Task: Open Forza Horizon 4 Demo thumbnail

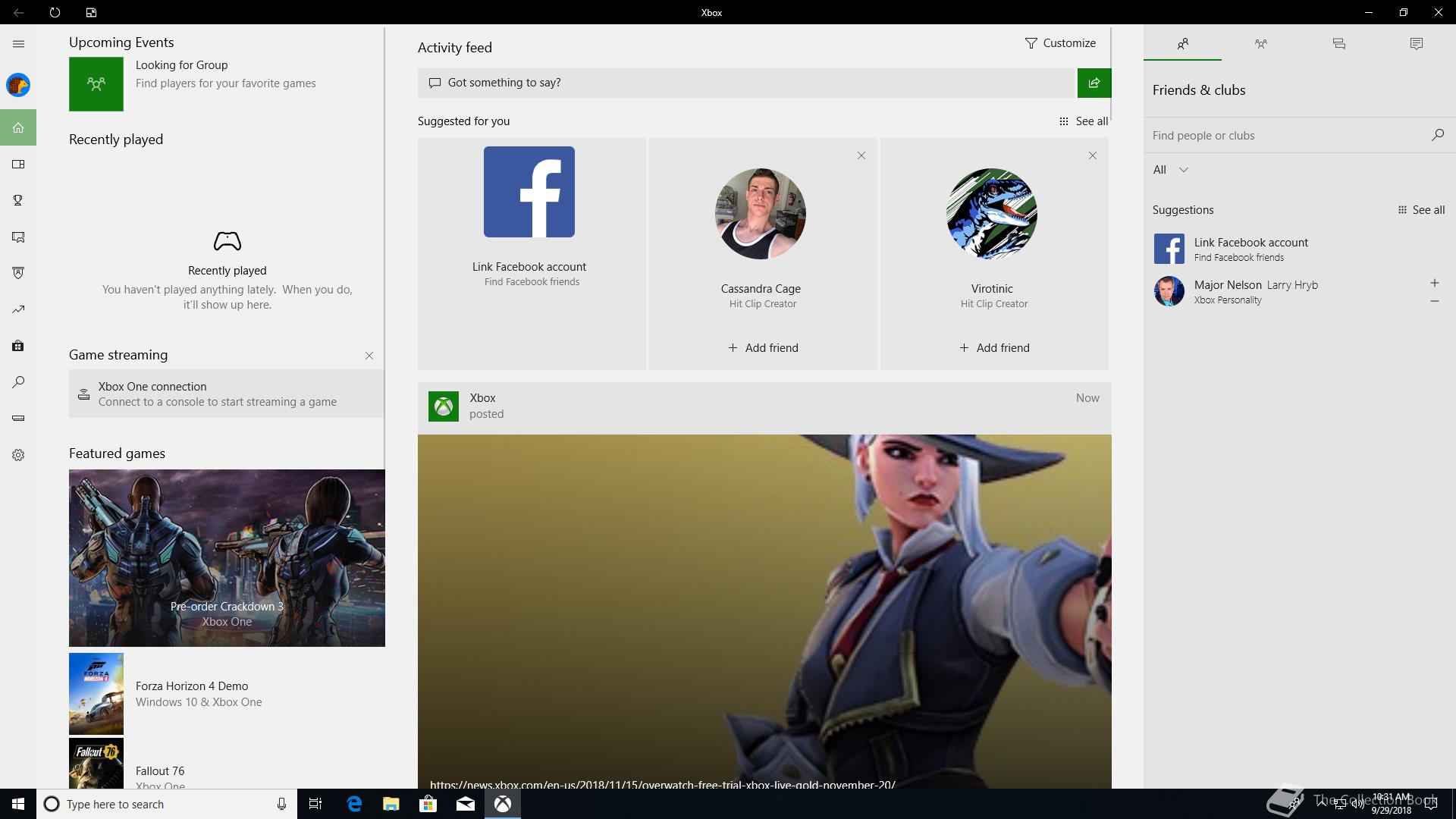Action: [x=96, y=694]
